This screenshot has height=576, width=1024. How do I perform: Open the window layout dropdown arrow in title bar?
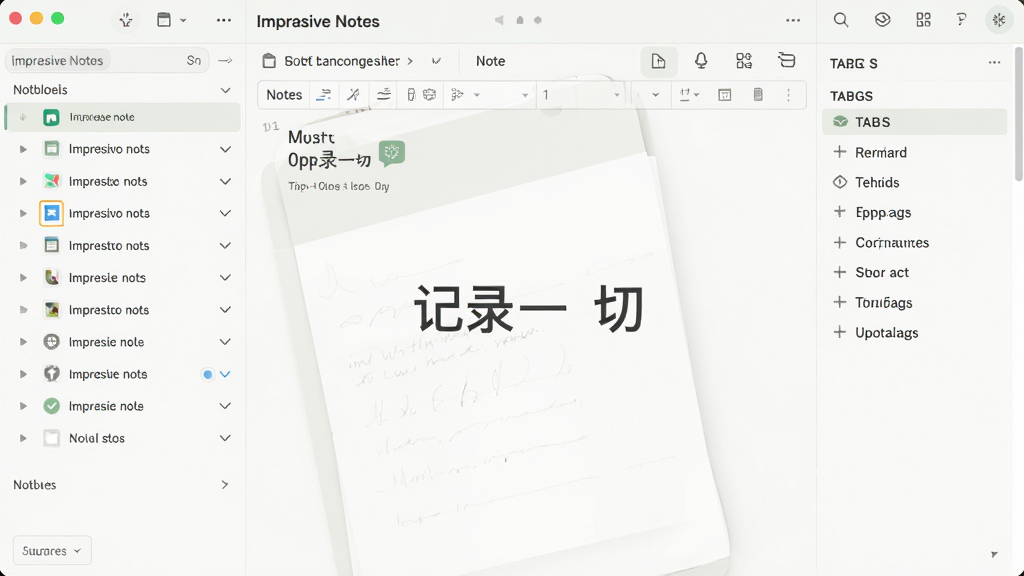[184, 20]
